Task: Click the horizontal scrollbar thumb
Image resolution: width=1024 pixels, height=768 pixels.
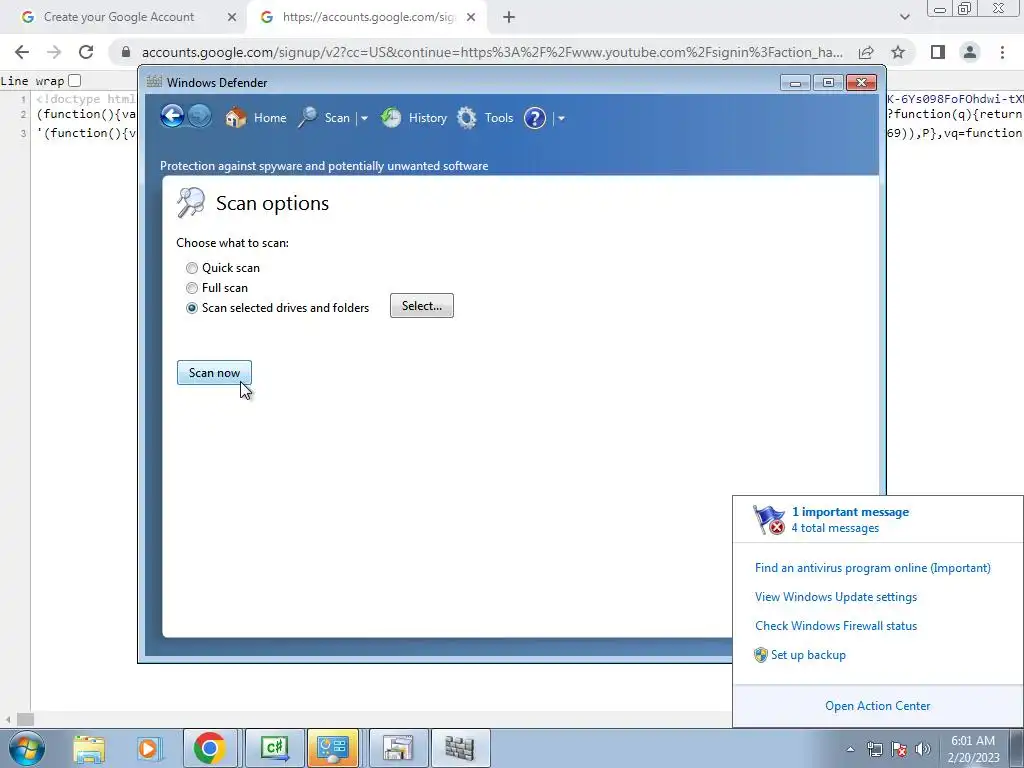Action: click(25, 720)
